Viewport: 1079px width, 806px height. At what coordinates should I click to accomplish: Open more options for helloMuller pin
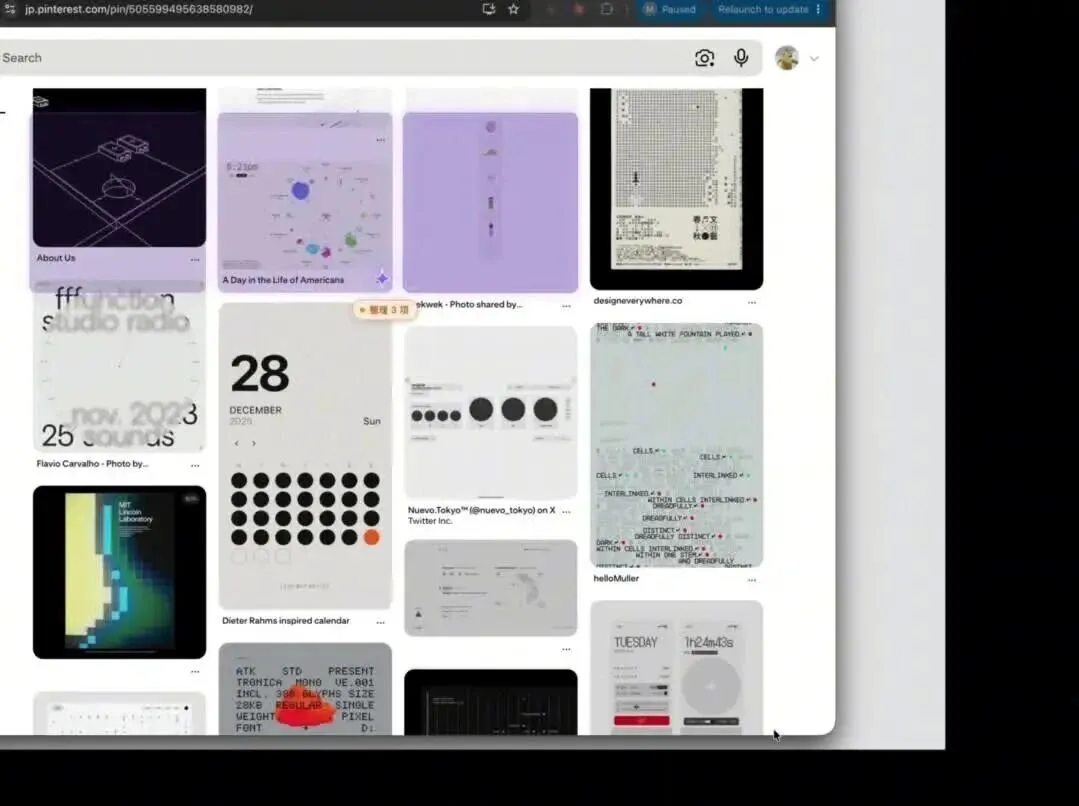click(x=751, y=580)
